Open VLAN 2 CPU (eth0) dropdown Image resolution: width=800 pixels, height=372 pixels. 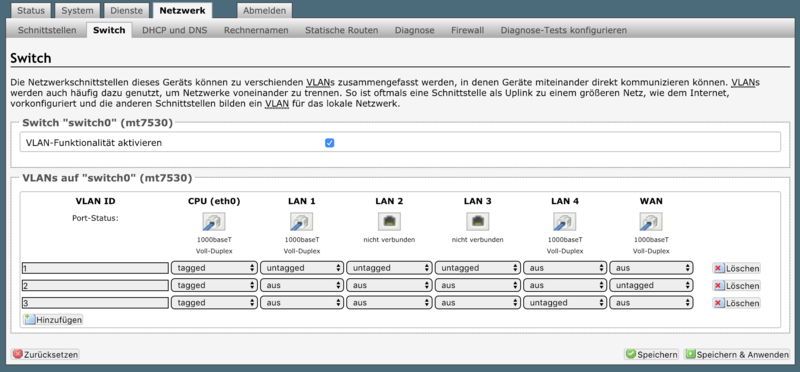(214, 285)
